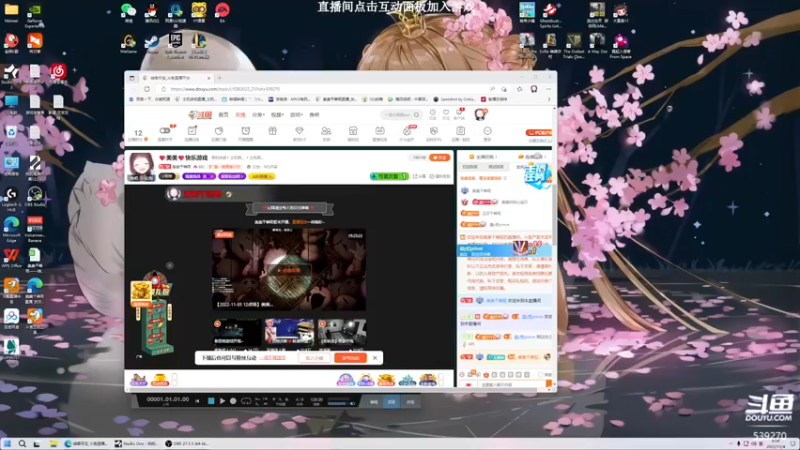Viewport: 800px width, 450px height.
Task: Click the chat message input field
Action: [x=510, y=384]
